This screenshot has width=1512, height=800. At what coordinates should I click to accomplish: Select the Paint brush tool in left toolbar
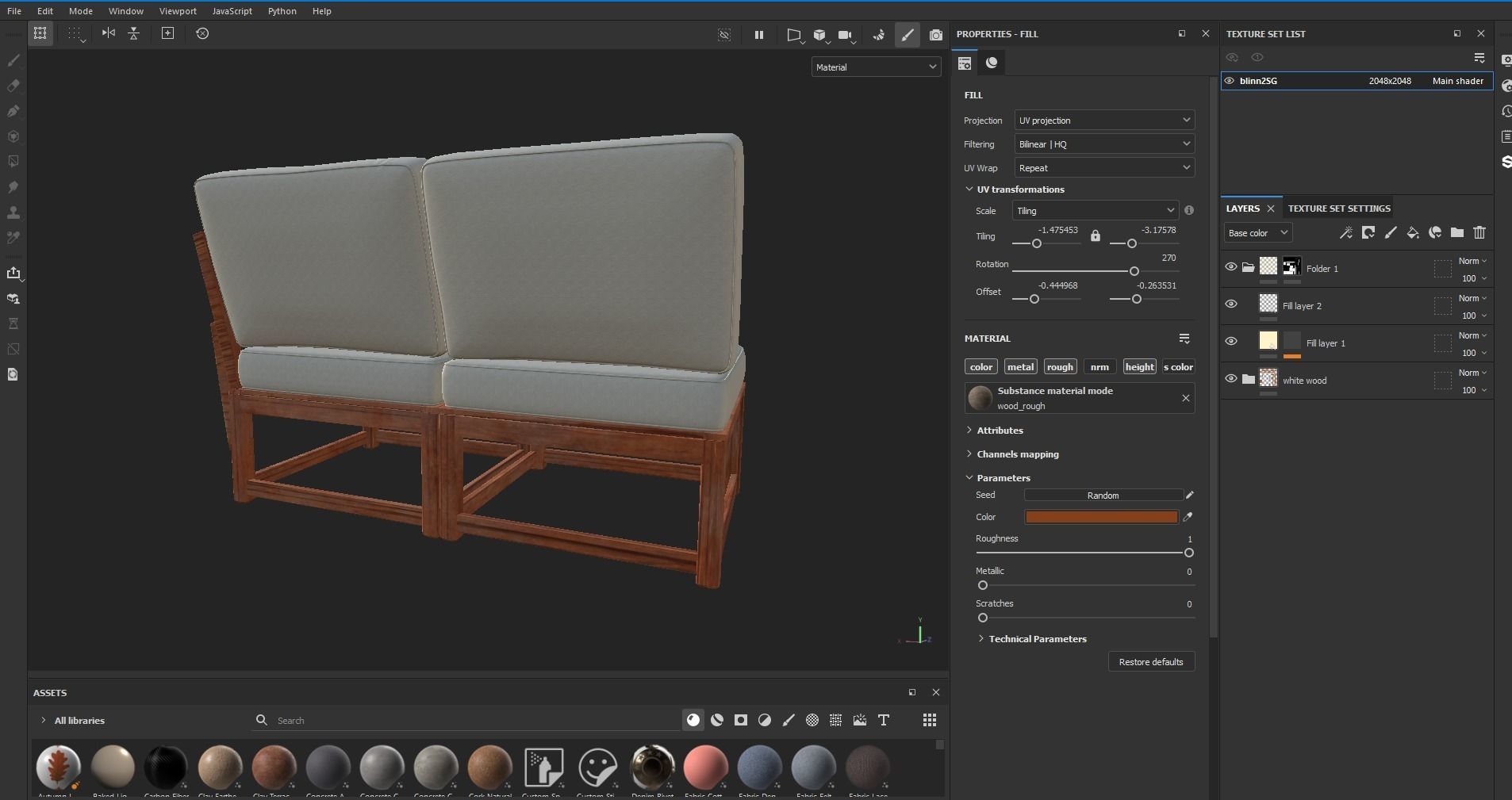point(13,60)
